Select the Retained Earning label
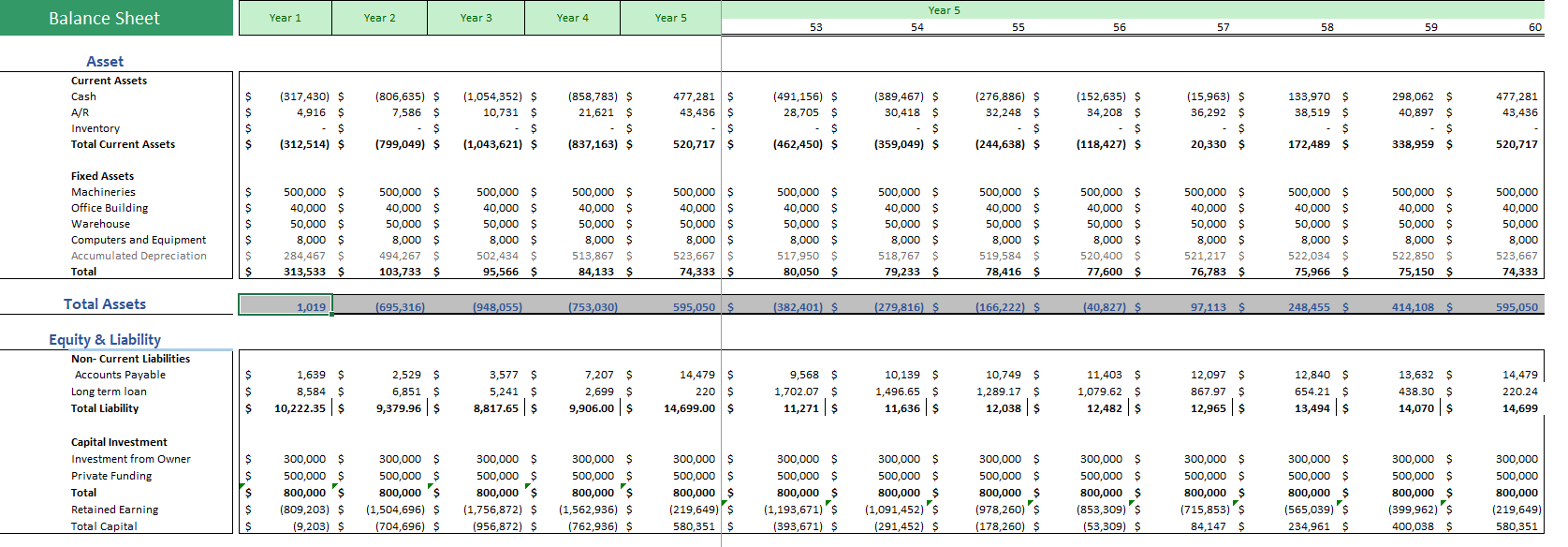 coord(115,510)
